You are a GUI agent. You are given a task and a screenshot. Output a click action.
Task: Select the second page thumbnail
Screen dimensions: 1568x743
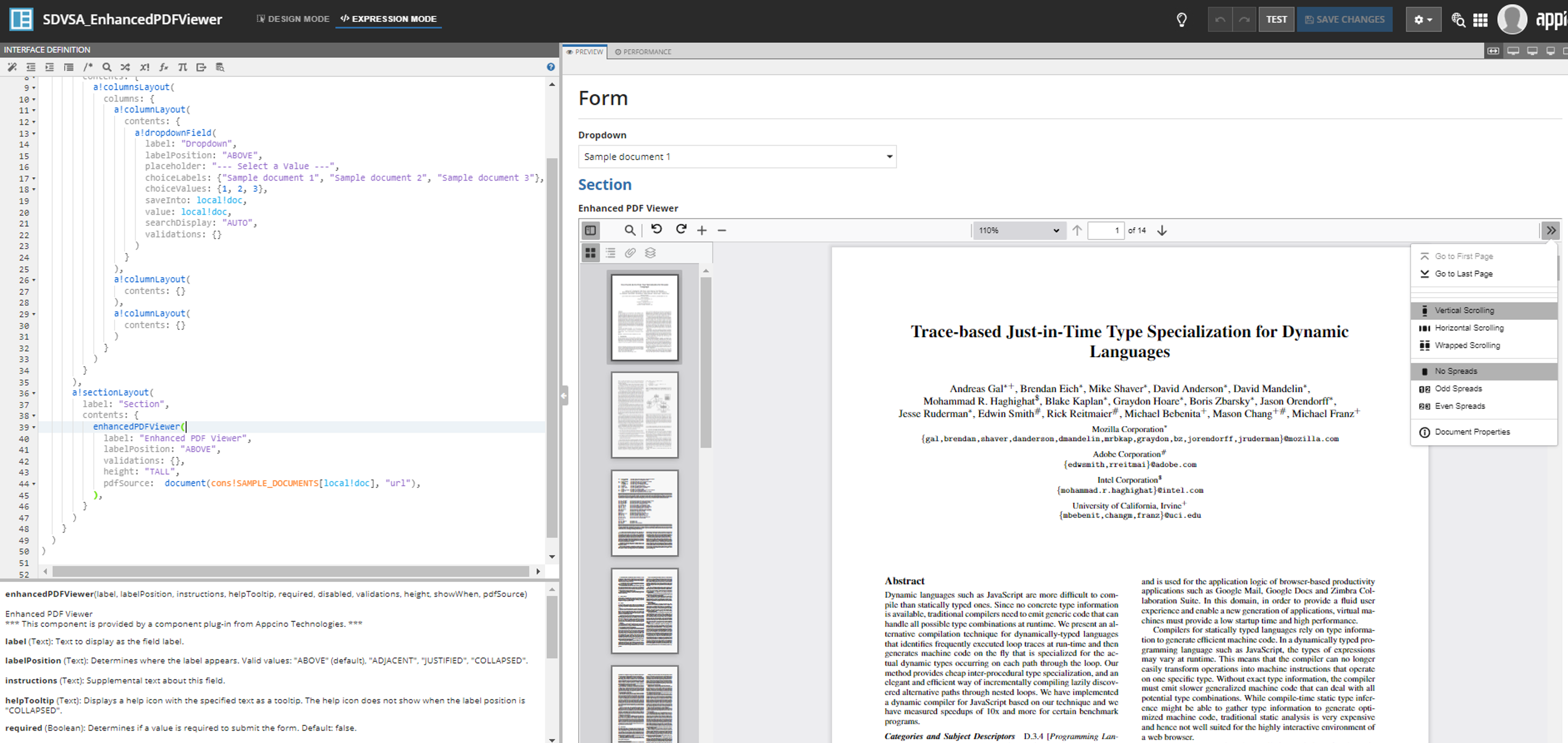point(645,415)
